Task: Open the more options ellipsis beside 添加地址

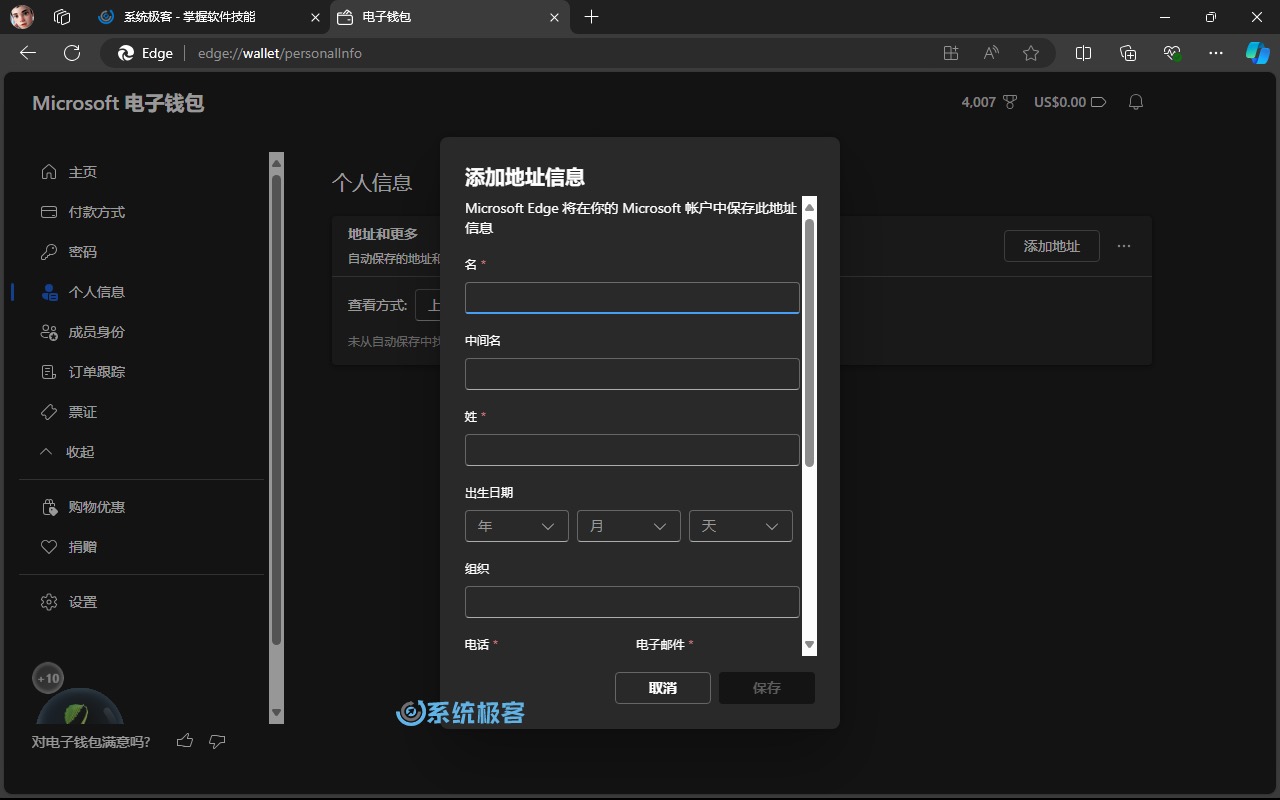Action: [x=1124, y=246]
